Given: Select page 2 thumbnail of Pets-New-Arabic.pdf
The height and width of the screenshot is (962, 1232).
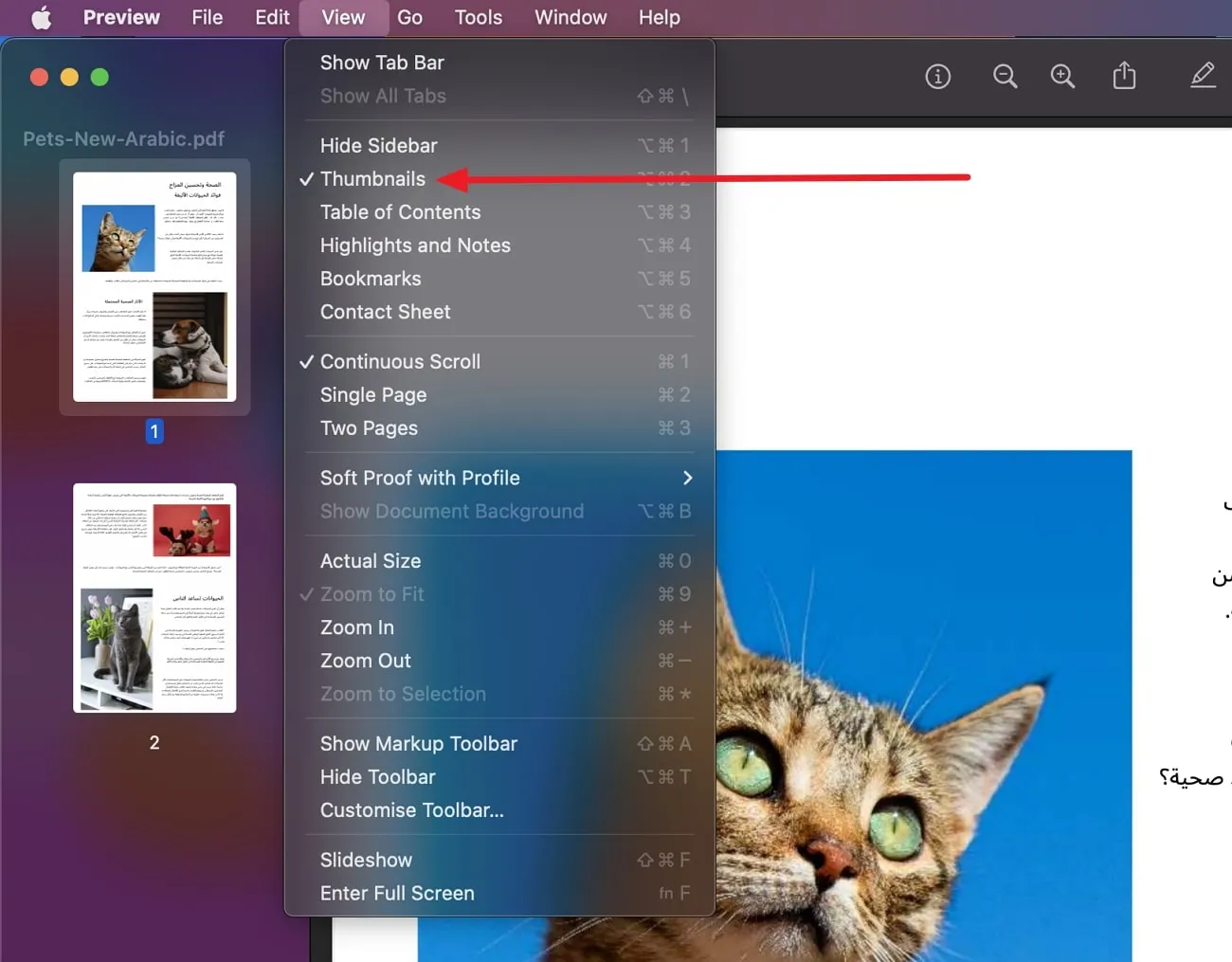Looking at the screenshot, I should [x=154, y=597].
